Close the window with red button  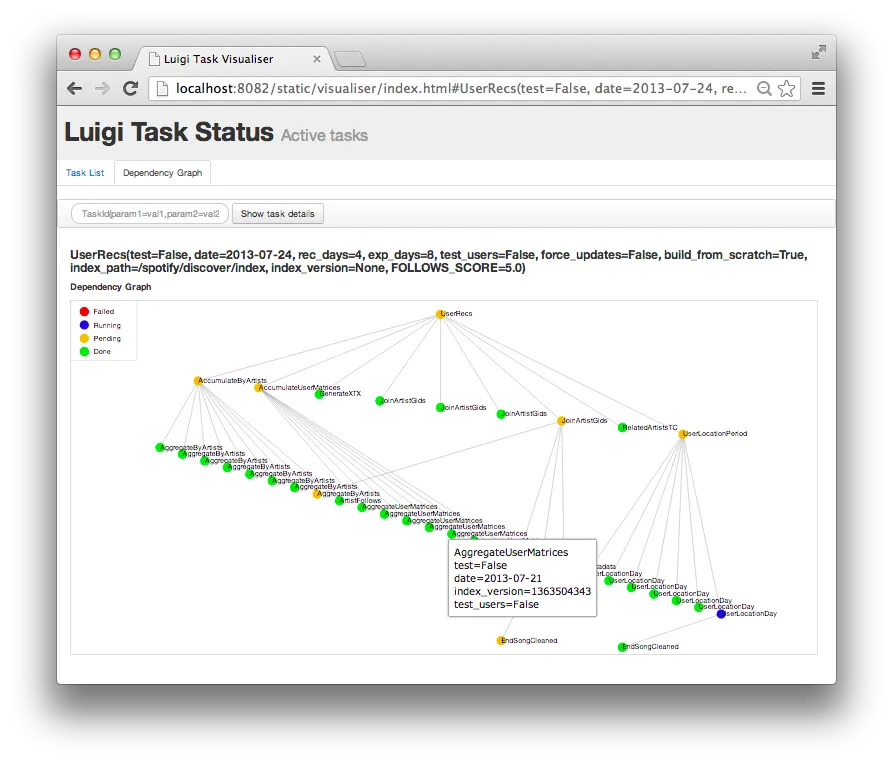75,54
